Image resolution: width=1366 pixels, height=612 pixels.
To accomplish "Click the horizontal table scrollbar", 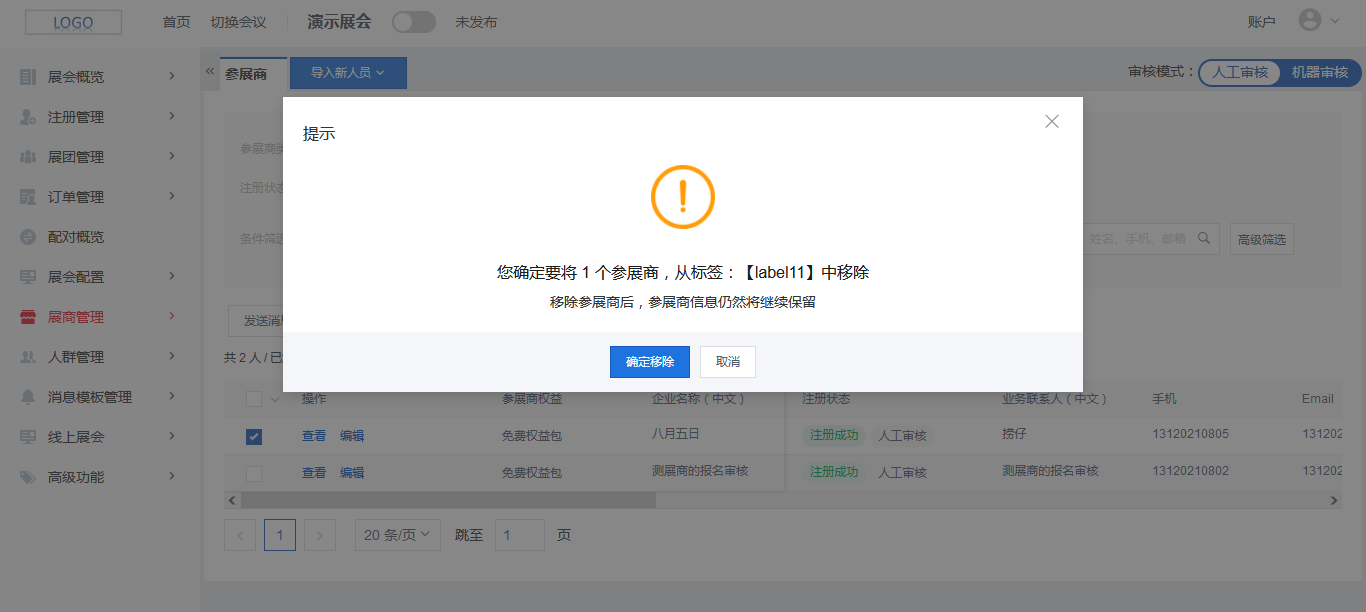I will pos(448,499).
